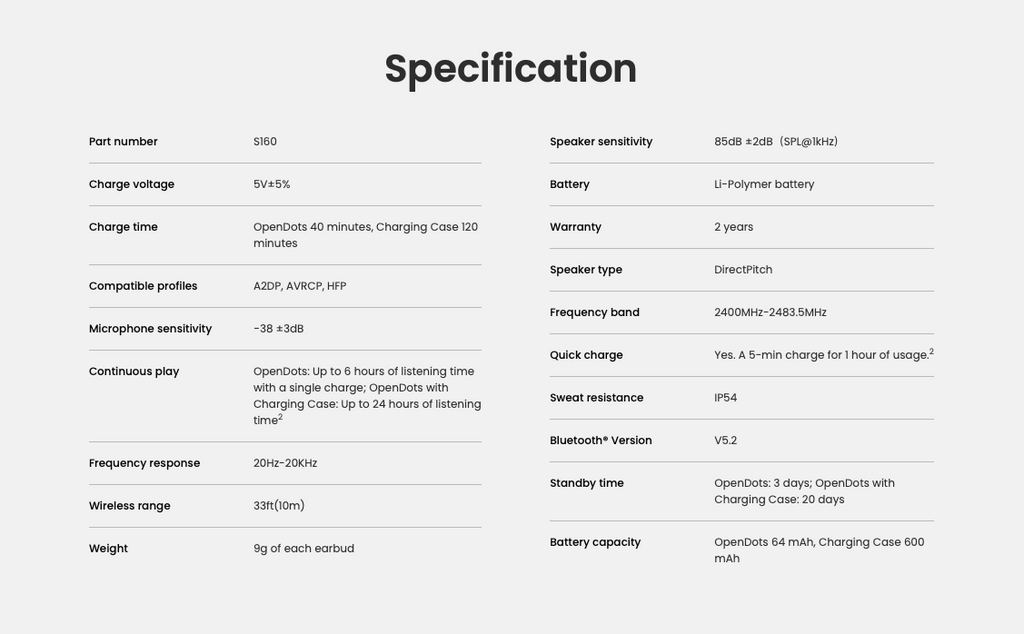Click the footnote 2 after listening time

coord(281,417)
